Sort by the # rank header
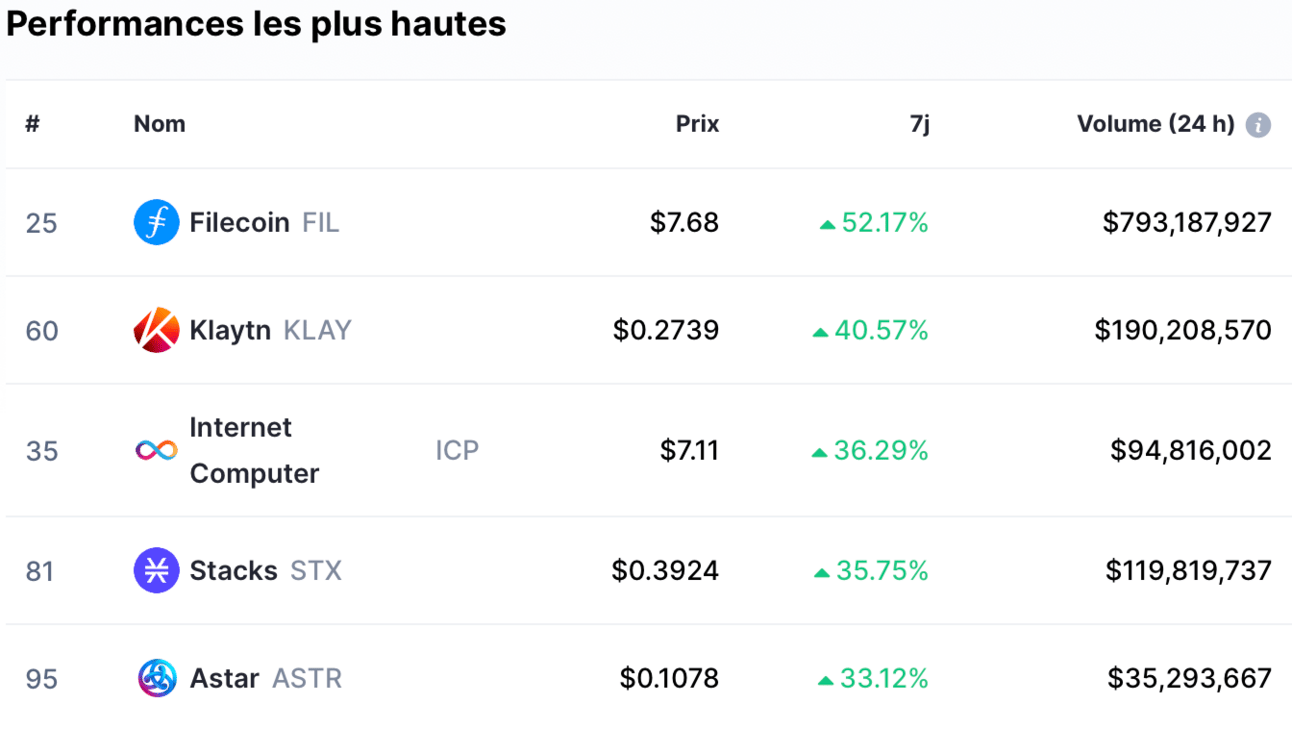Image resolution: width=1292 pixels, height=729 pixels. (x=32, y=124)
